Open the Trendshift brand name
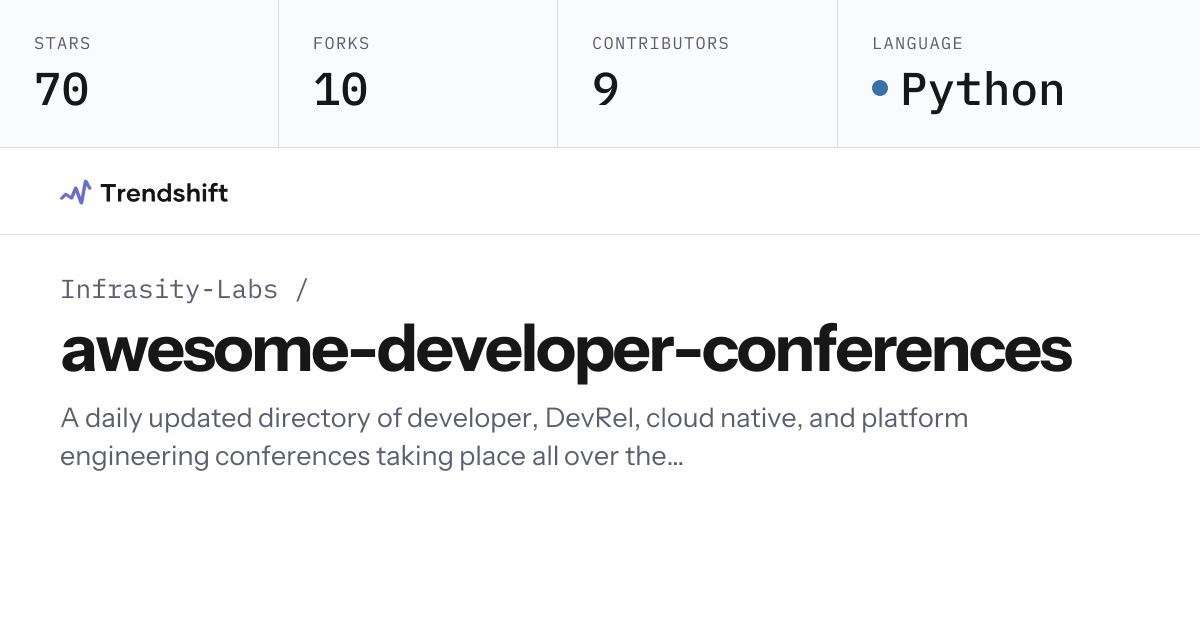1200x630 pixels. pos(164,193)
